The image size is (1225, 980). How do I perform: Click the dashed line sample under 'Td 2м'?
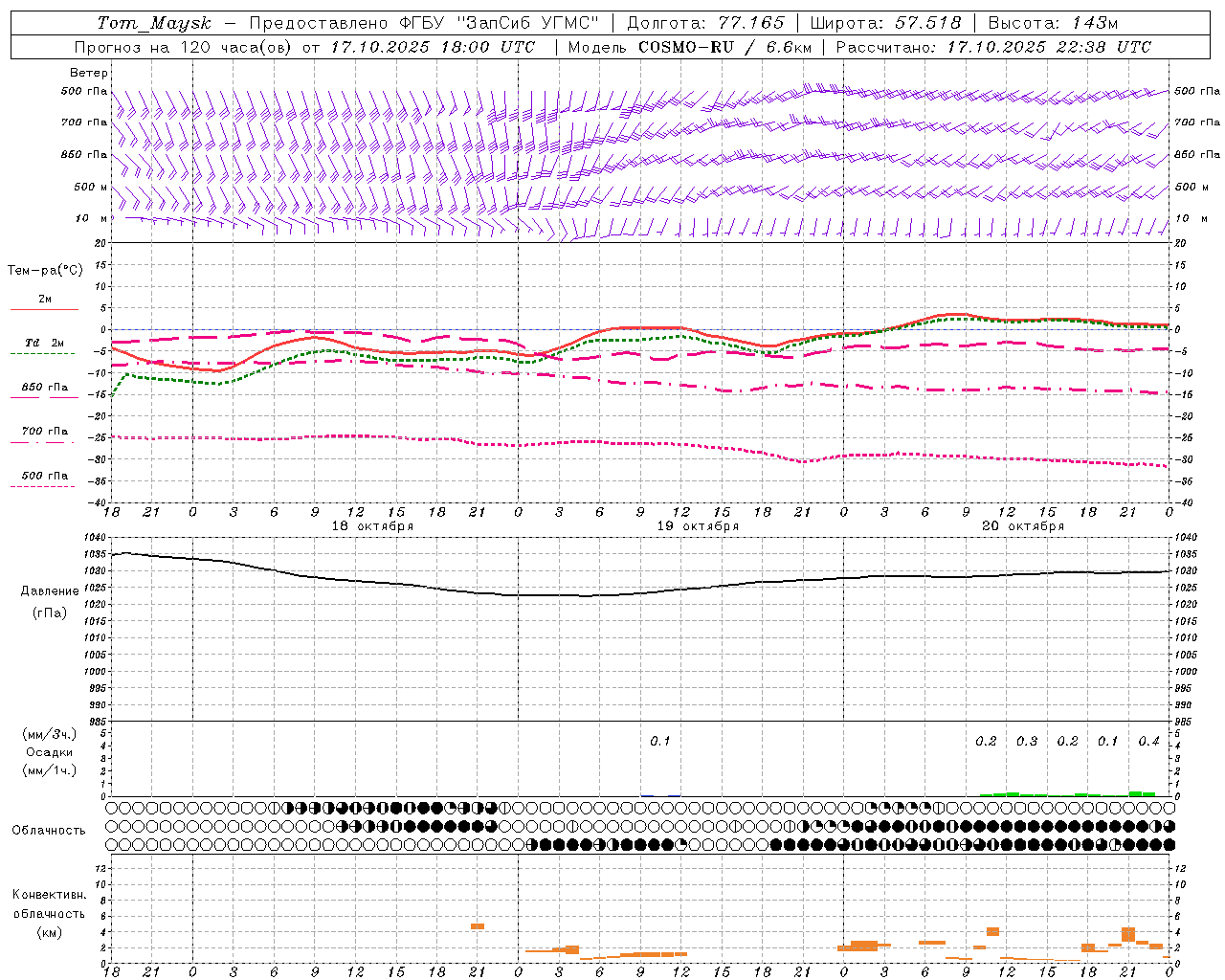[x=42, y=354]
